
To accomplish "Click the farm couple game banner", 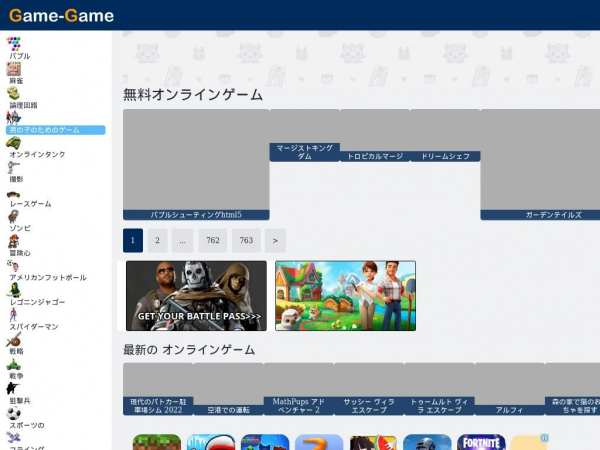I will (346, 296).
